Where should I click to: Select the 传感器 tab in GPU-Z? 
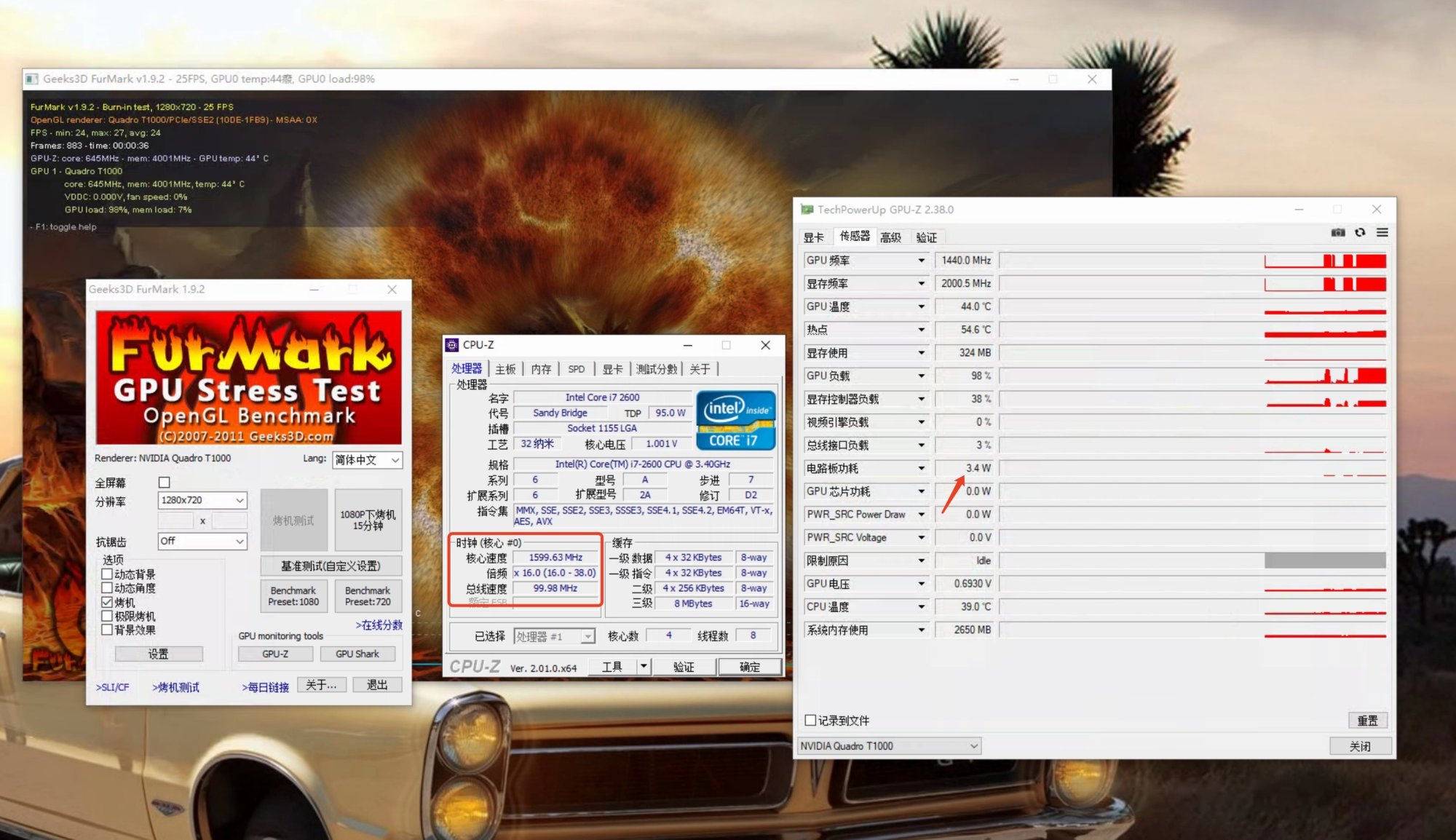point(854,236)
